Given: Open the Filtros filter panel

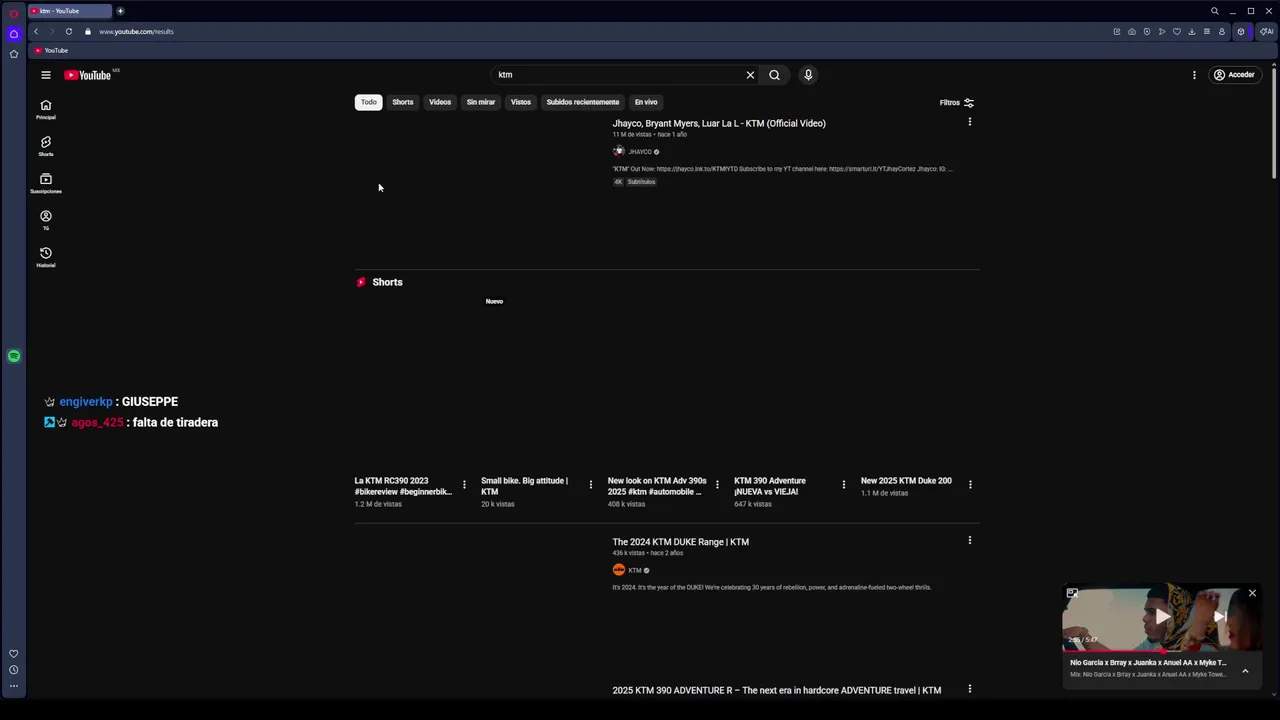Looking at the screenshot, I should [x=957, y=102].
